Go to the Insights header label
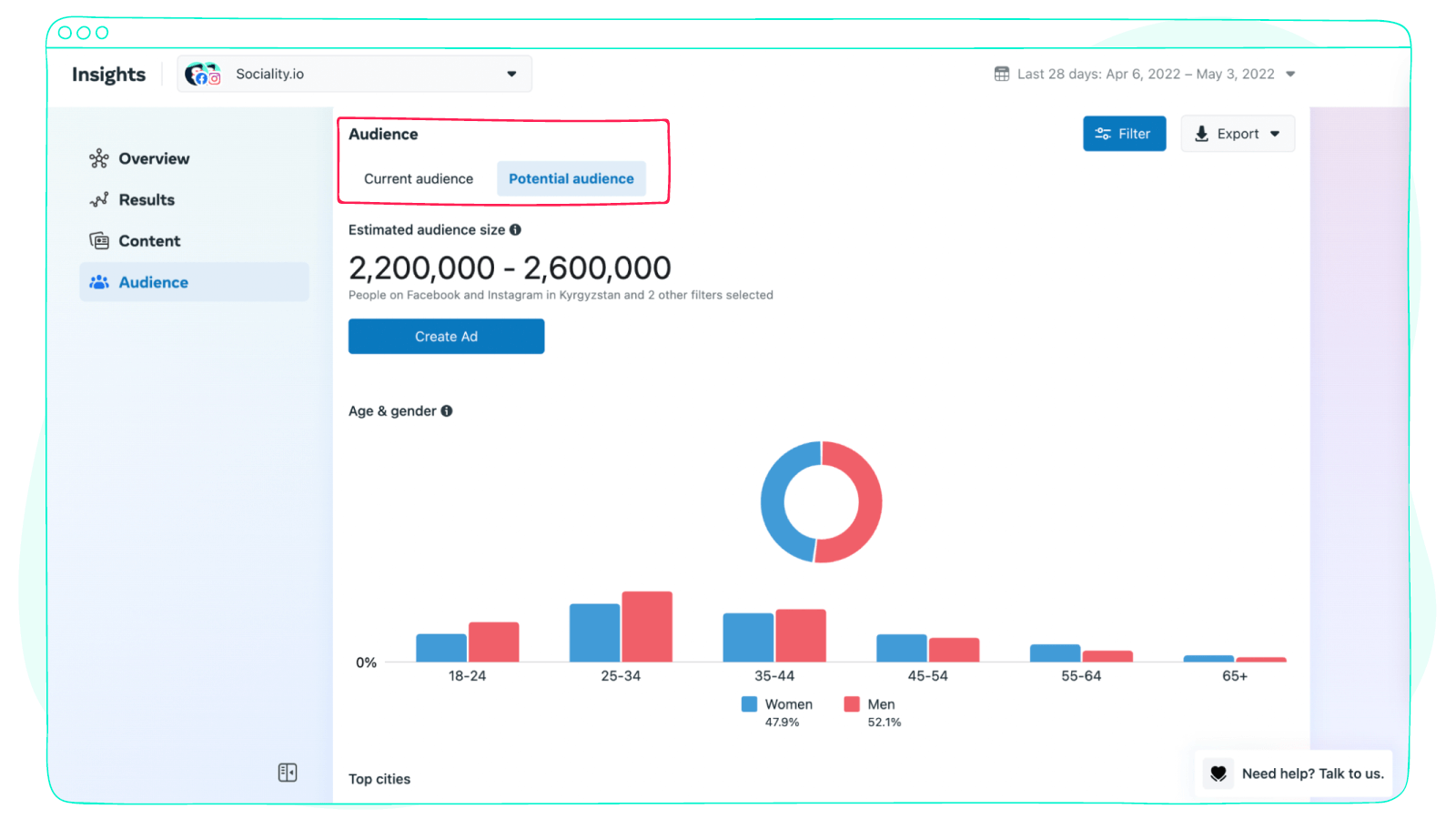1456x819 pixels. pyautogui.click(x=108, y=74)
